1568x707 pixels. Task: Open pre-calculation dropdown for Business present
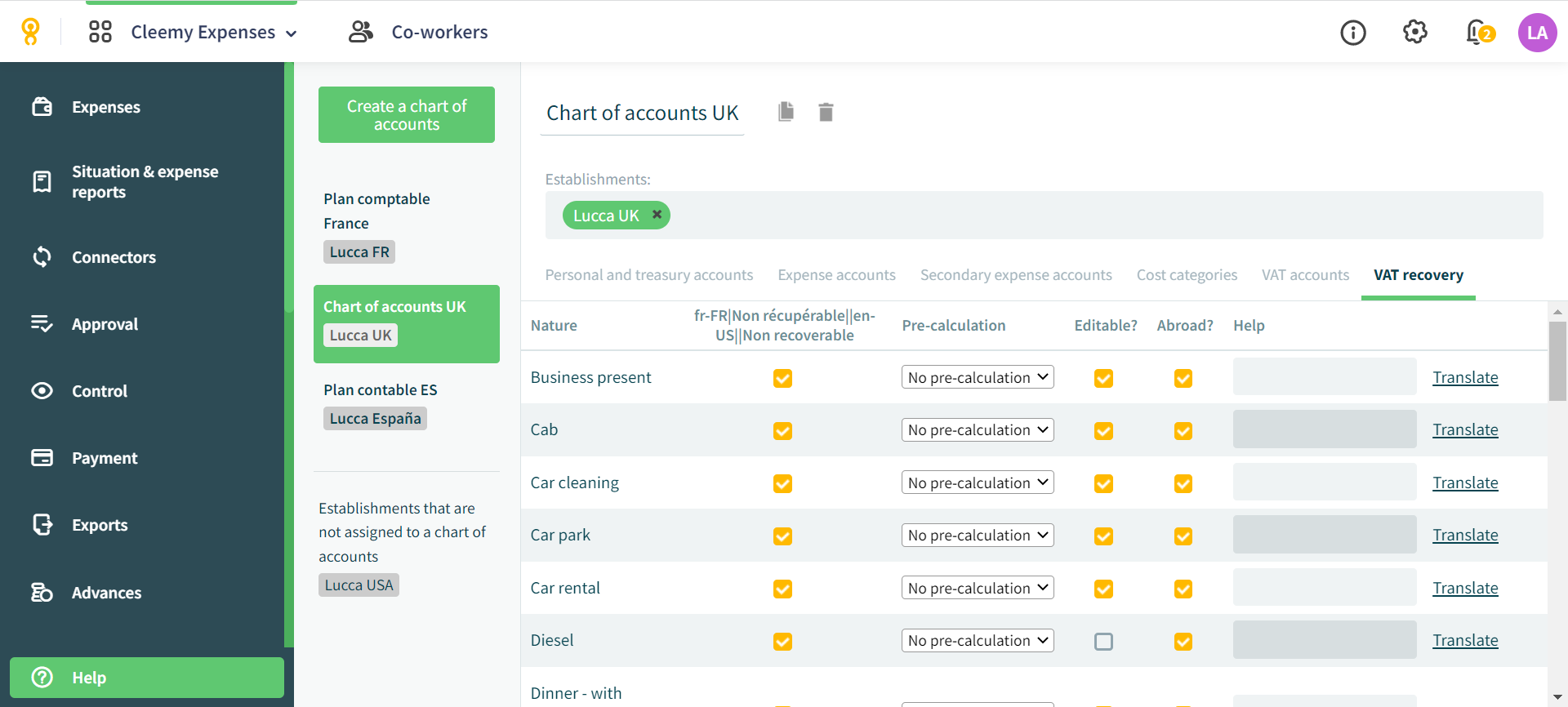point(978,377)
